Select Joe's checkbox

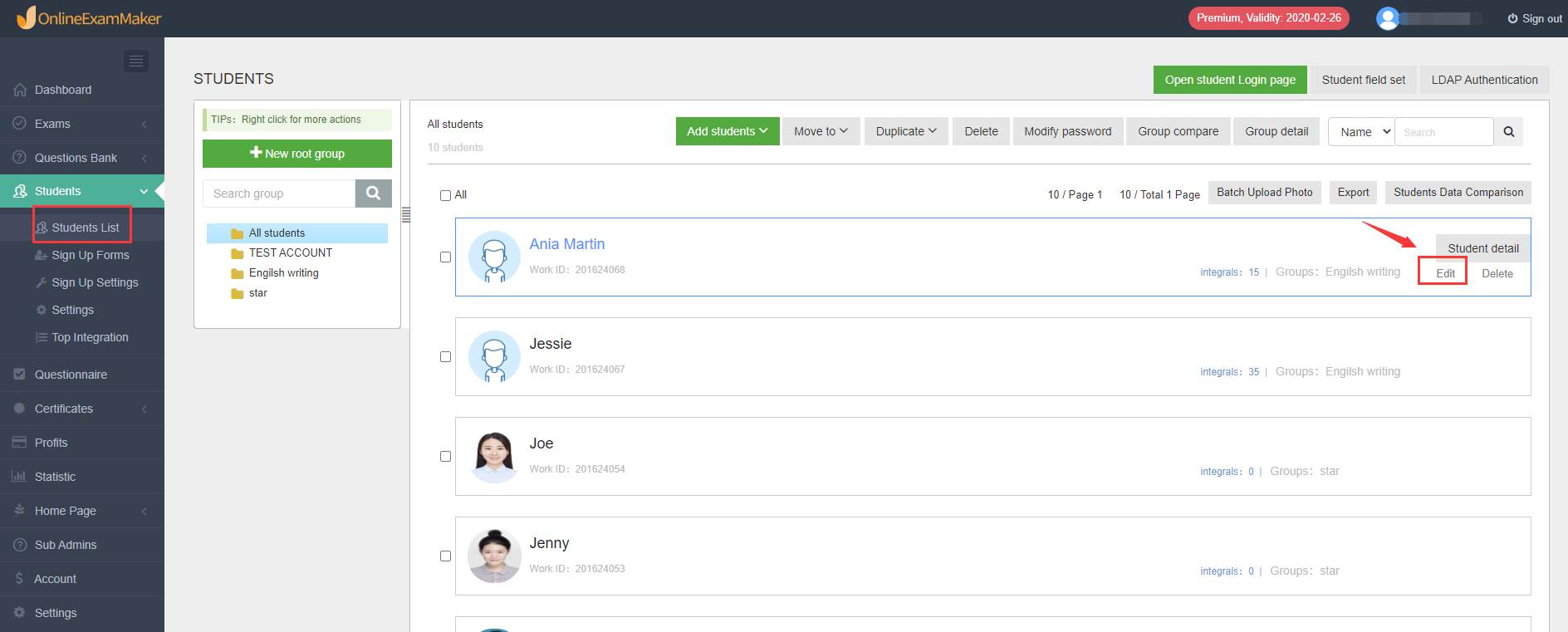point(445,457)
